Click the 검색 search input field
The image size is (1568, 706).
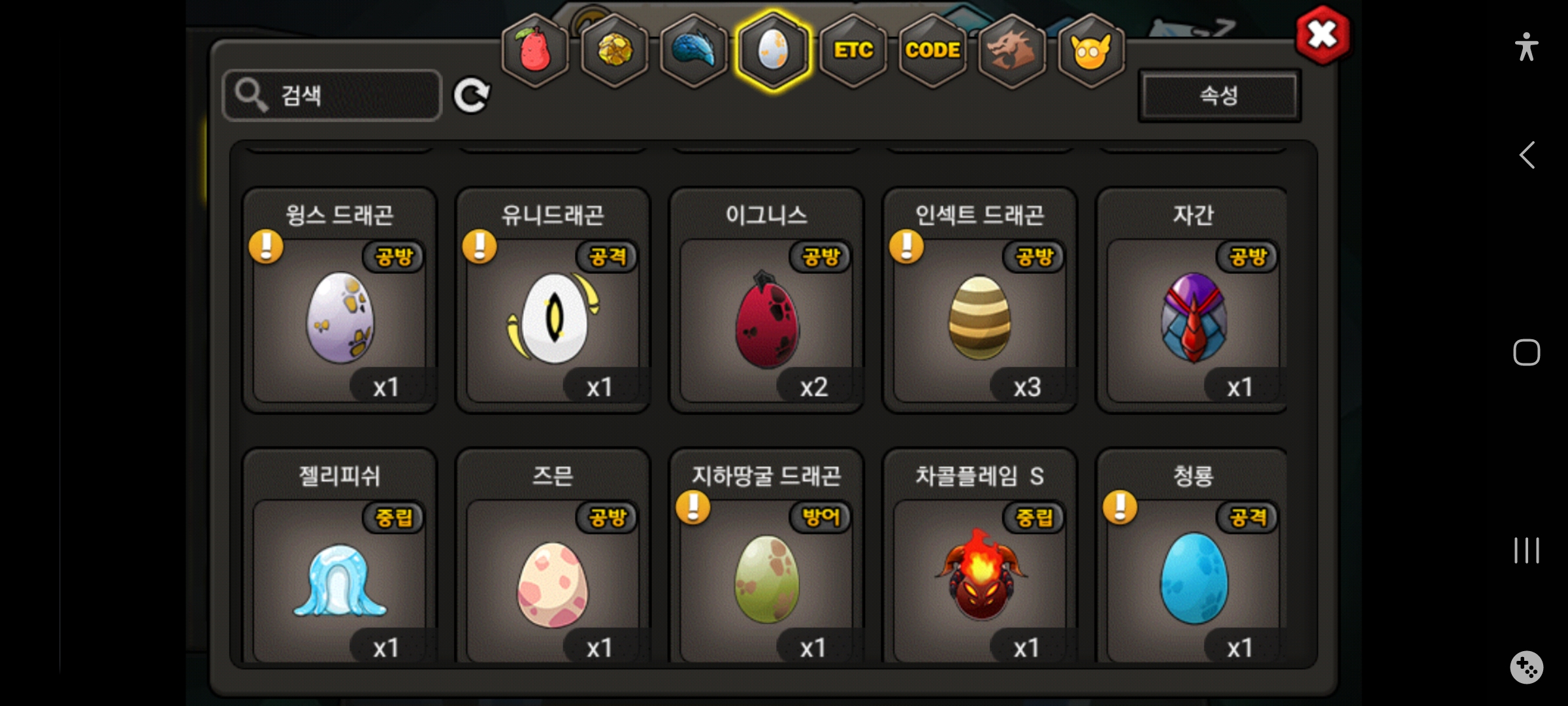tap(332, 95)
